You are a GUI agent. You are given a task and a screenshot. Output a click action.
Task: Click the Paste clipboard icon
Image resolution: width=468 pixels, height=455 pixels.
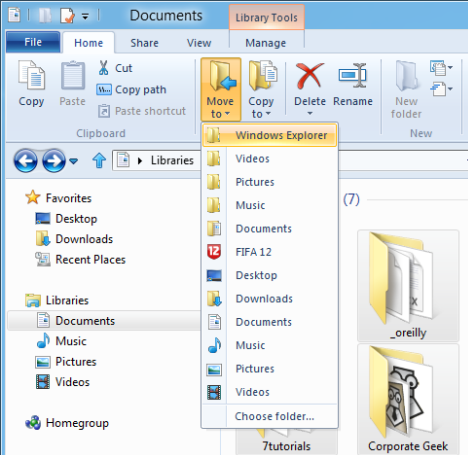(73, 75)
